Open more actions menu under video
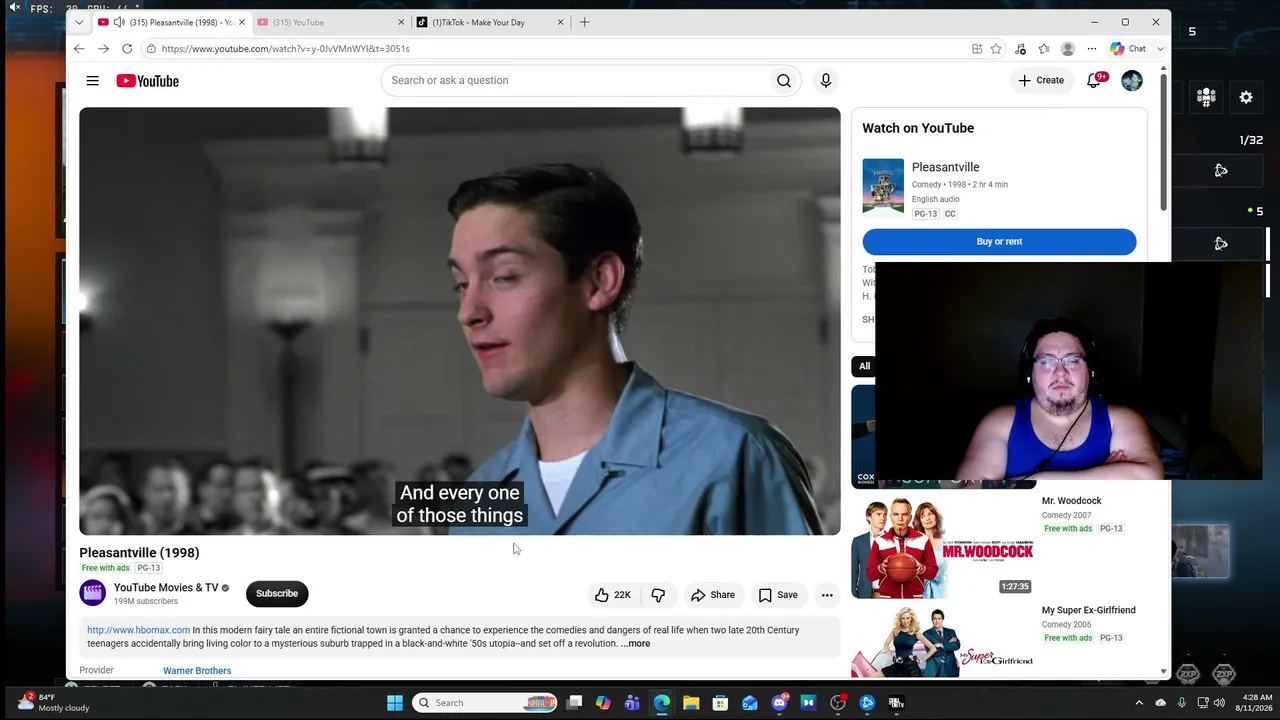 827,595
